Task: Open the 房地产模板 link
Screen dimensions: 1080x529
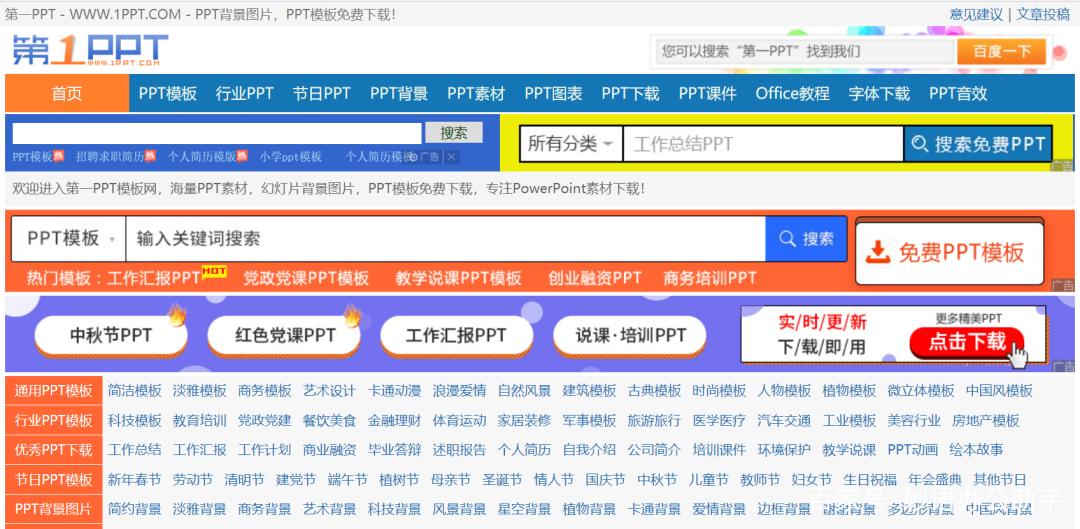Action: 986,420
